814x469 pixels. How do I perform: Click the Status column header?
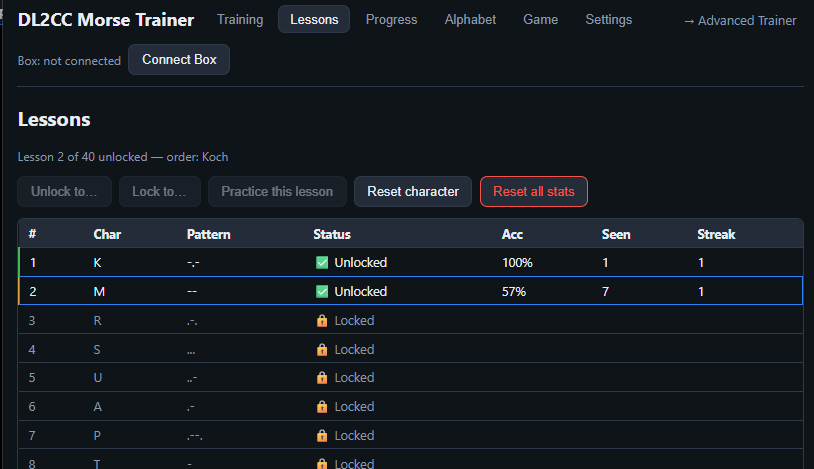(x=332, y=235)
